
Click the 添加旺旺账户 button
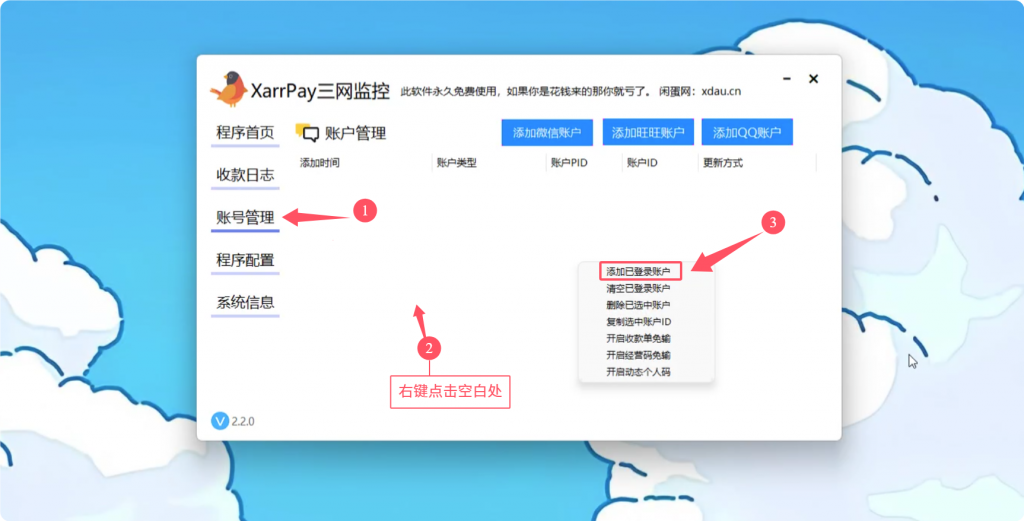(x=648, y=133)
